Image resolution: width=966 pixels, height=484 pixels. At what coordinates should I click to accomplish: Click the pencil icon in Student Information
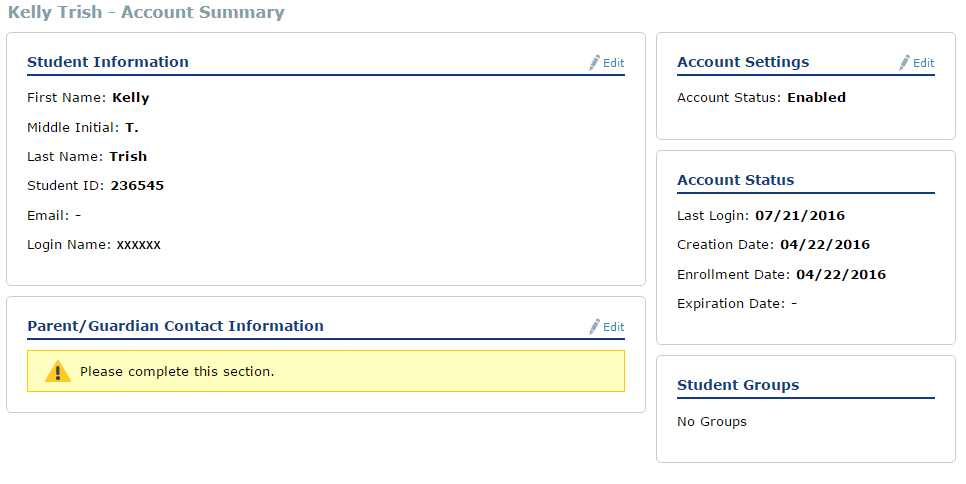(595, 62)
